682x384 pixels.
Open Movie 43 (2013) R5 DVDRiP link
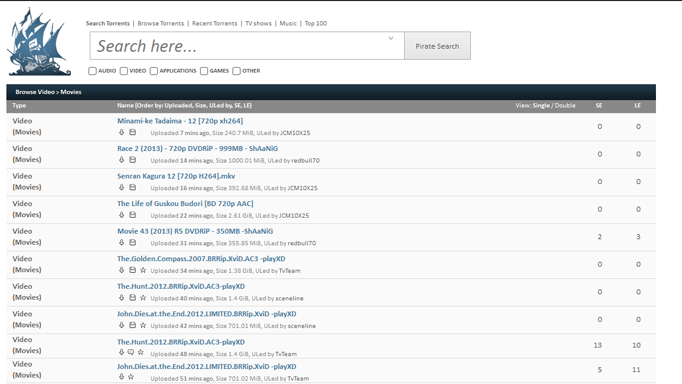[x=195, y=231]
